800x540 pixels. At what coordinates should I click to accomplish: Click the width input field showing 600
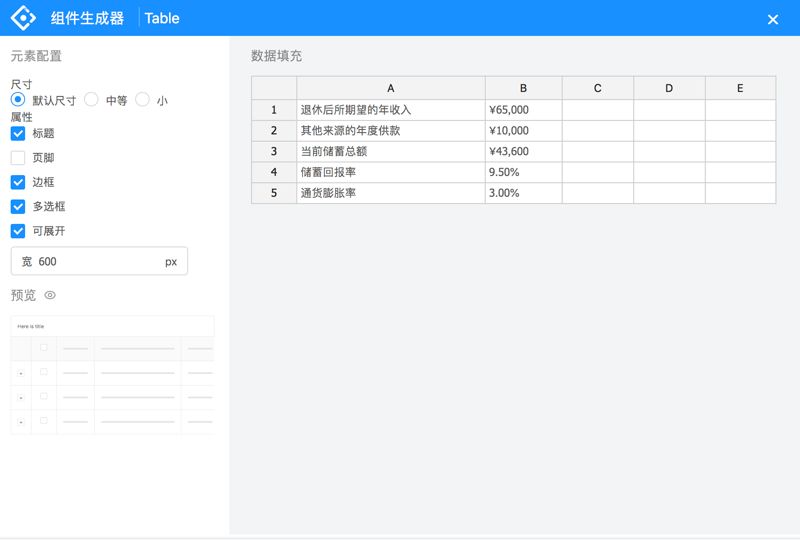[98, 261]
